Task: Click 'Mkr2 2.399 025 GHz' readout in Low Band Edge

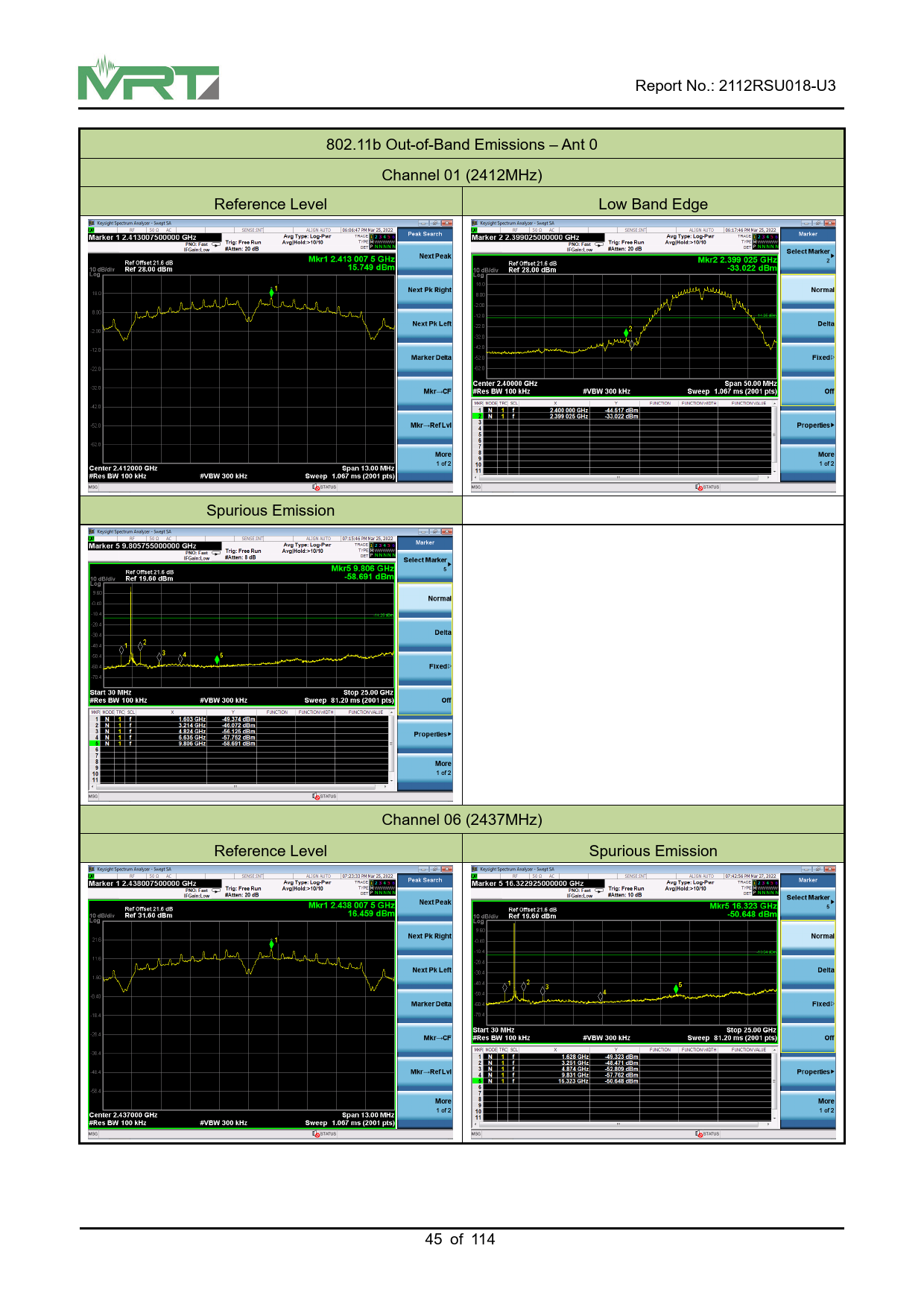Action: 737,260
